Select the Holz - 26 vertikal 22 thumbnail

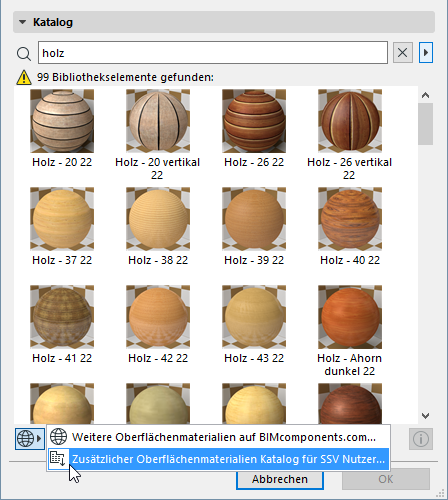tap(350, 121)
